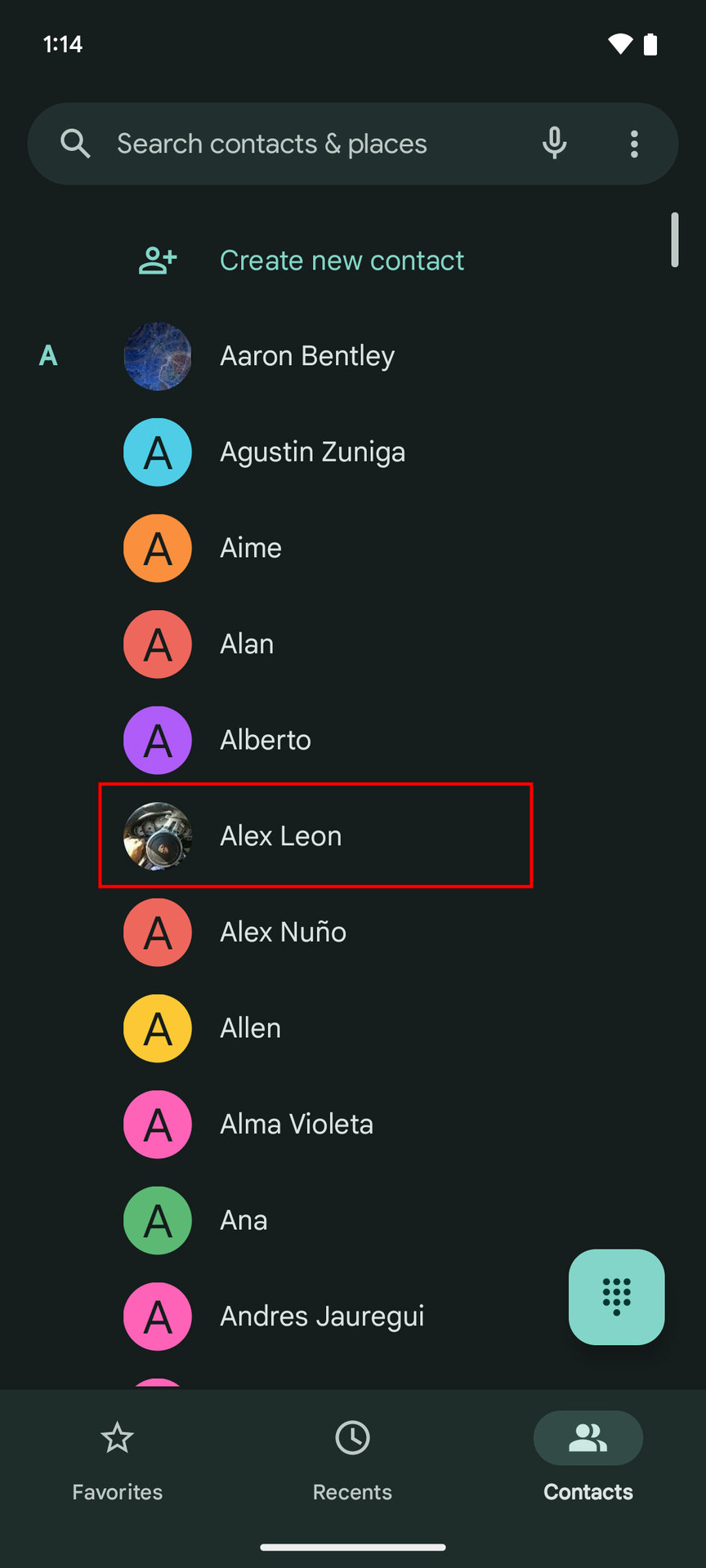The height and width of the screenshot is (1568, 706).
Task: Tap the search magnifier icon
Action: [x=75, y=144]
